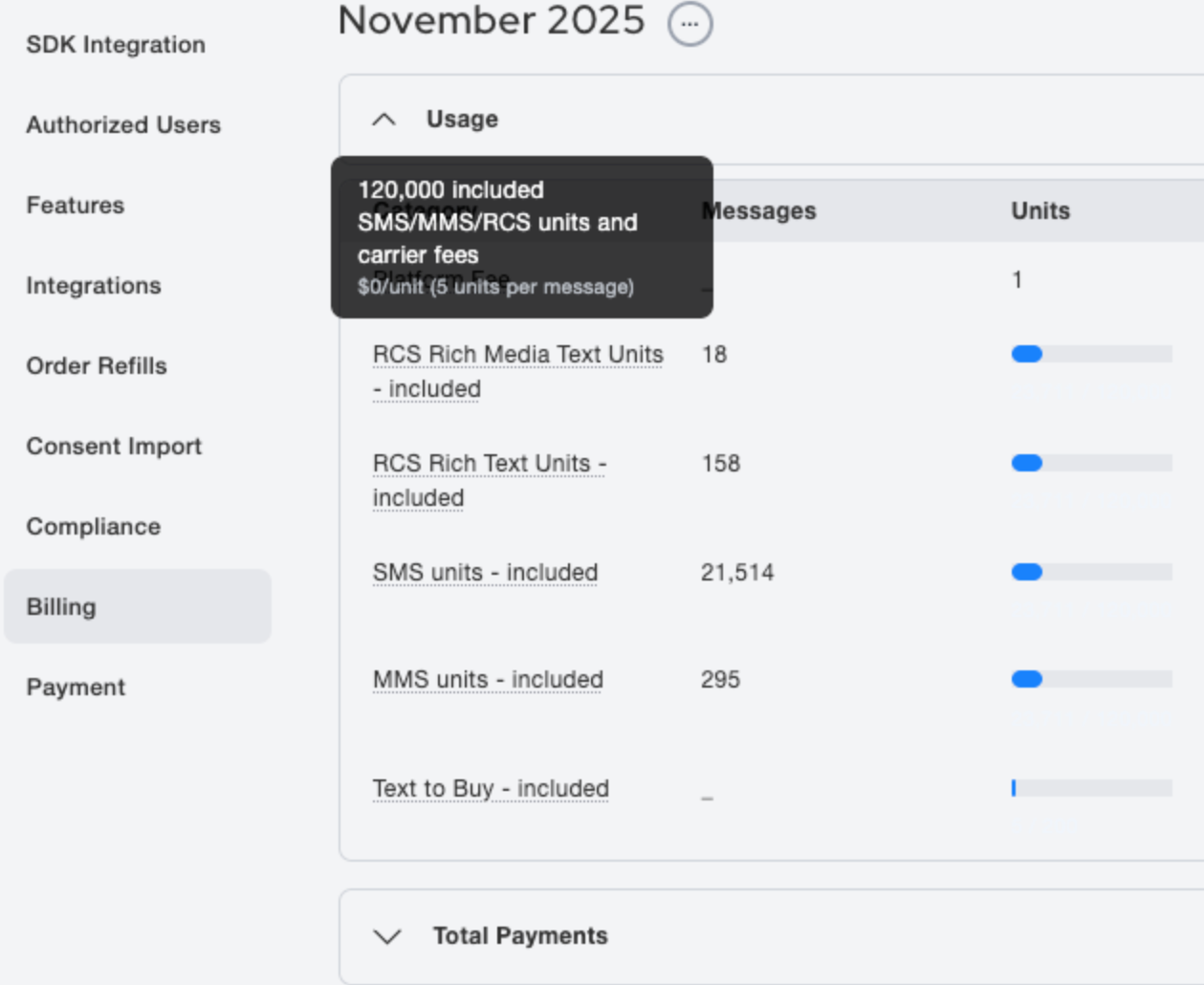Click the Text to Buy usage bar
Image resolution: width=1204 pixels, height=985 pixels.
click(1091, 789)
